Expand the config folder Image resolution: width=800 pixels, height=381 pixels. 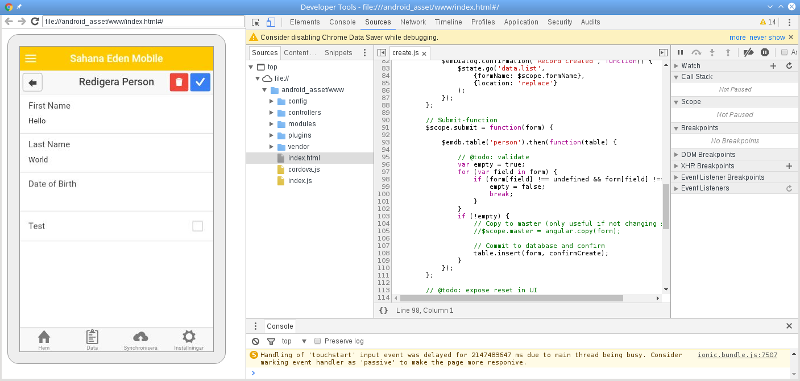tap(272, 101)
